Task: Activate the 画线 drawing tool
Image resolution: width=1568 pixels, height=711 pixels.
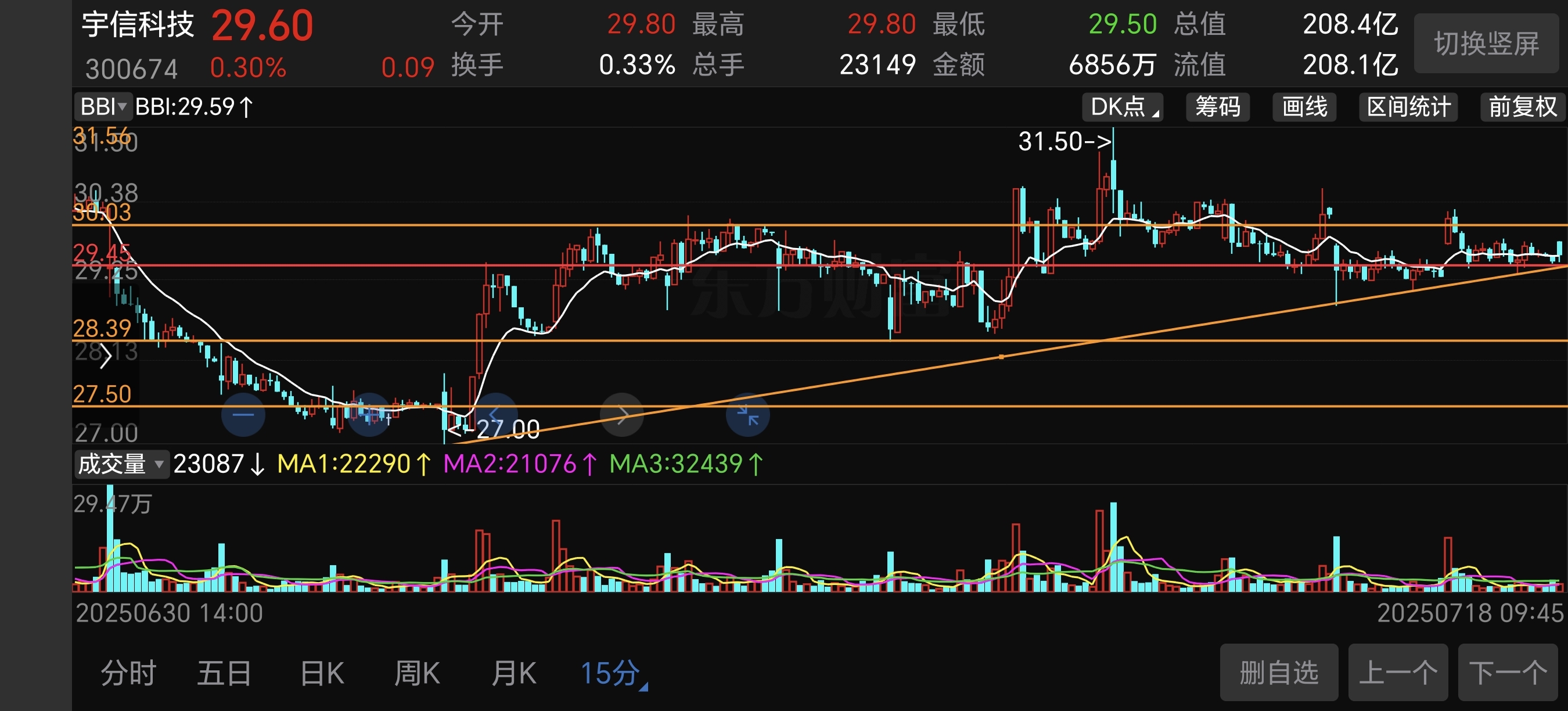Action: click(x=1304, y=107)
